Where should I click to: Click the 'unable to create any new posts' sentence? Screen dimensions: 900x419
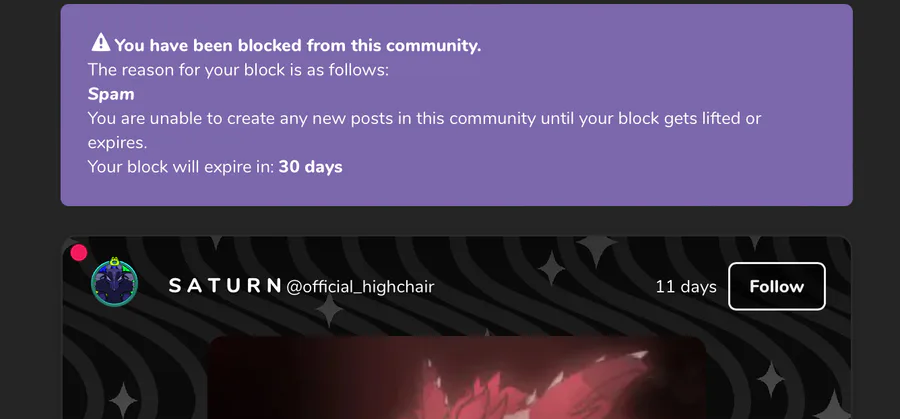(424, 130)
